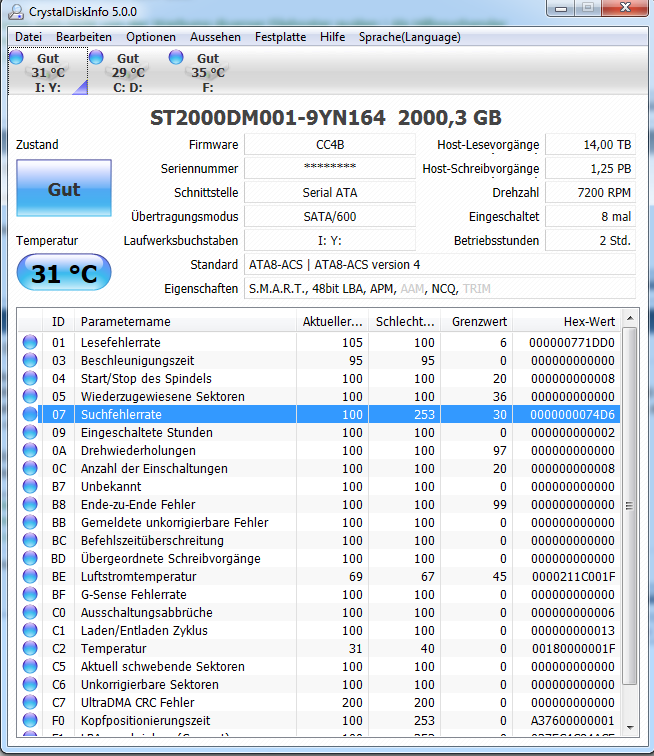Click the Aktueller column header
The image size is (654, 756).
(x=332, y=322)
